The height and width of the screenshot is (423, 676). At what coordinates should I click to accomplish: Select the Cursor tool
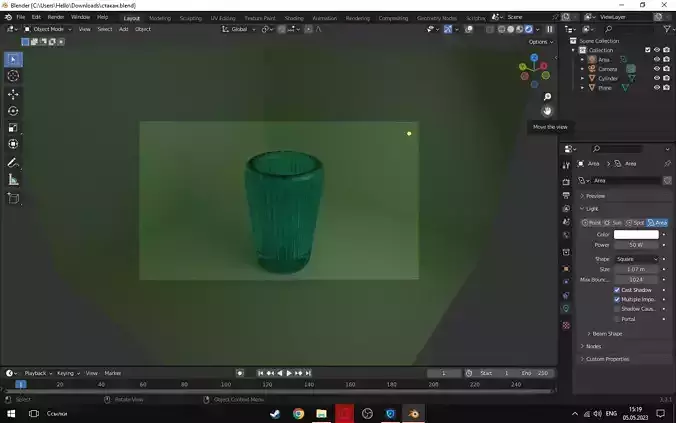coord(13,76)
